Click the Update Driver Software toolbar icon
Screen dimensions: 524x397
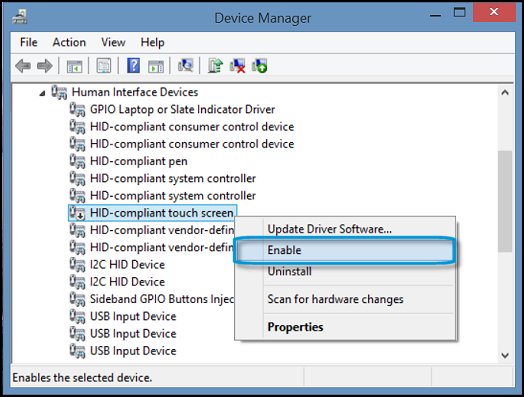[x=216, y=65]
